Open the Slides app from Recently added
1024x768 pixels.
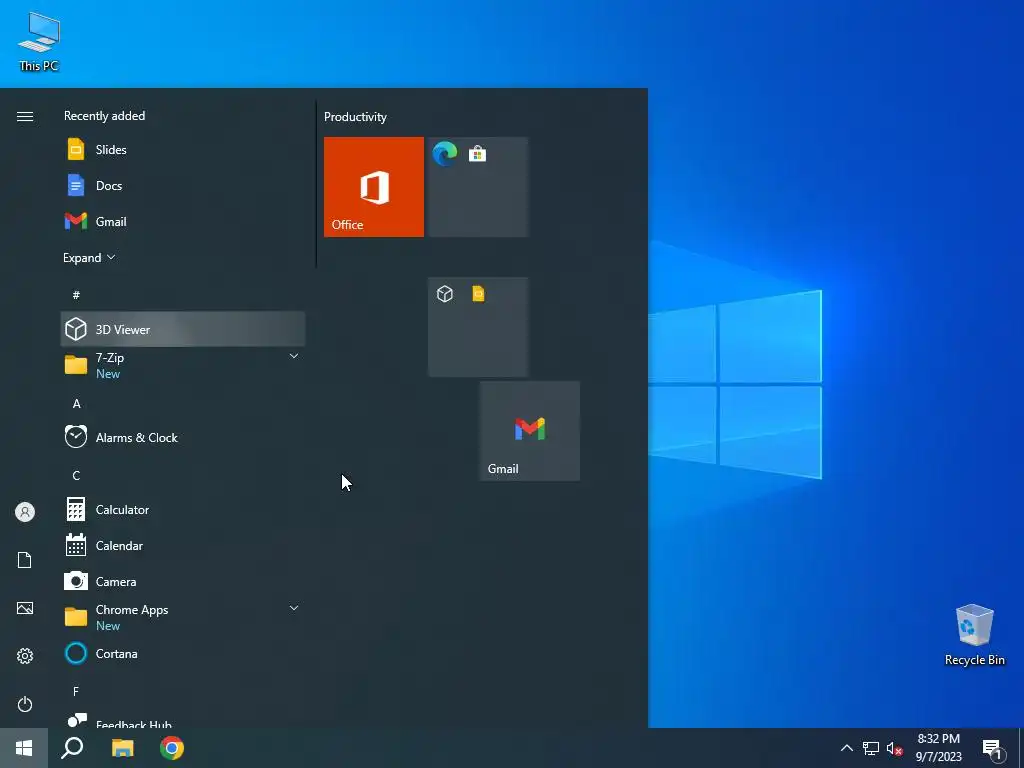point(183,150)
